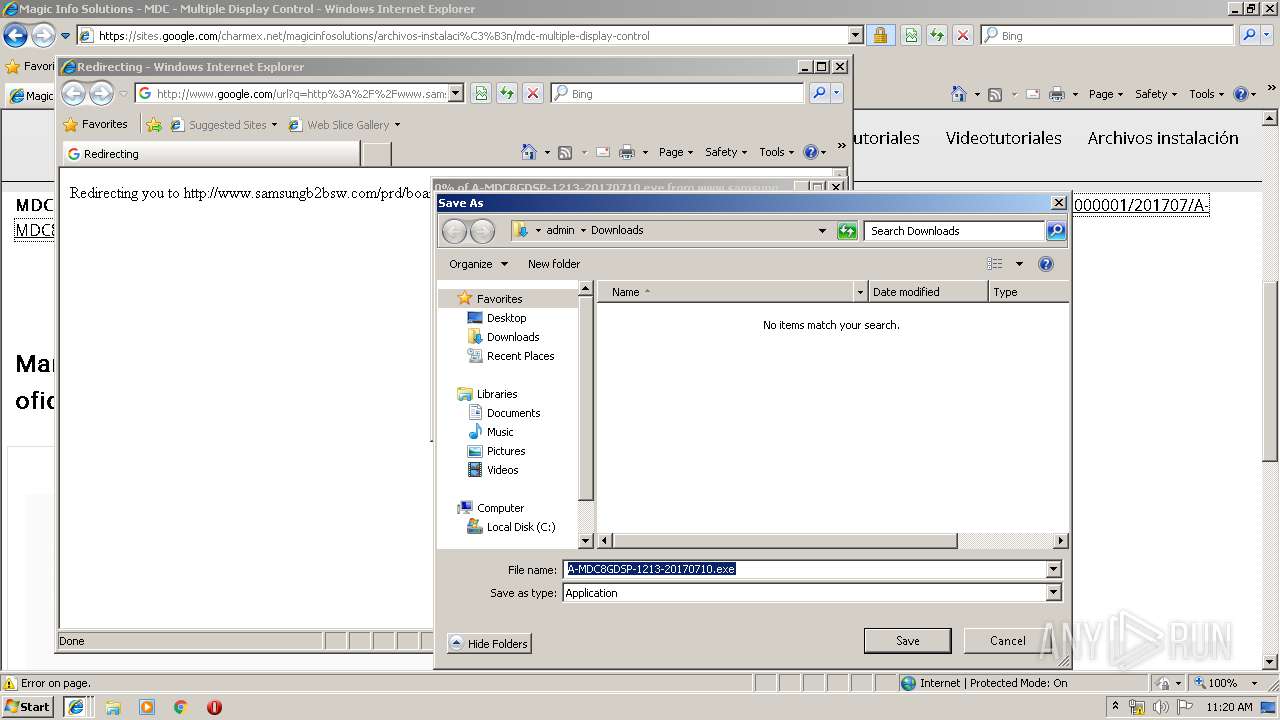Click file list horizontal scrollbar

coord(784,541)
